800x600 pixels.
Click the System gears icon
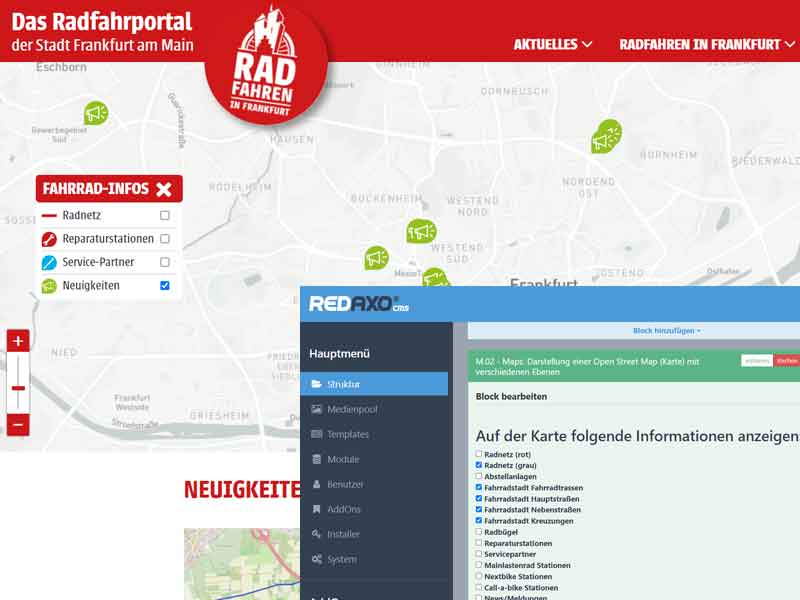tap(316, 559)
